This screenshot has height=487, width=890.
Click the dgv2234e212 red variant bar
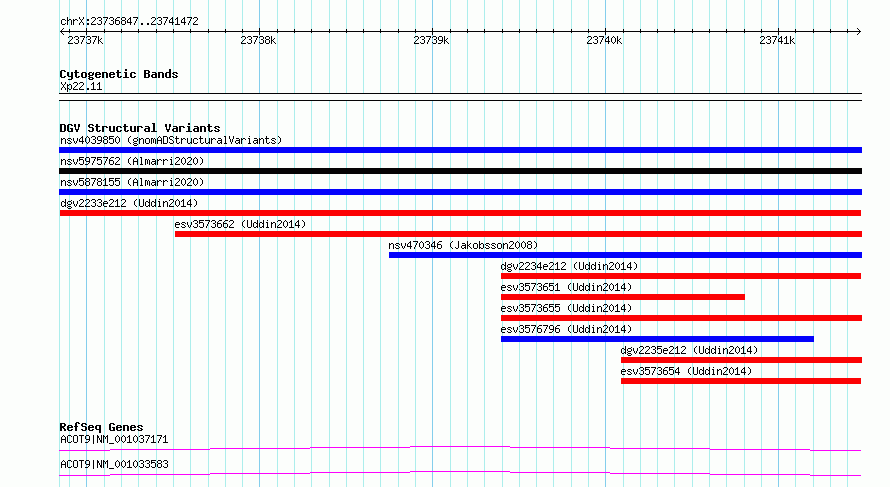pos(681,276)
